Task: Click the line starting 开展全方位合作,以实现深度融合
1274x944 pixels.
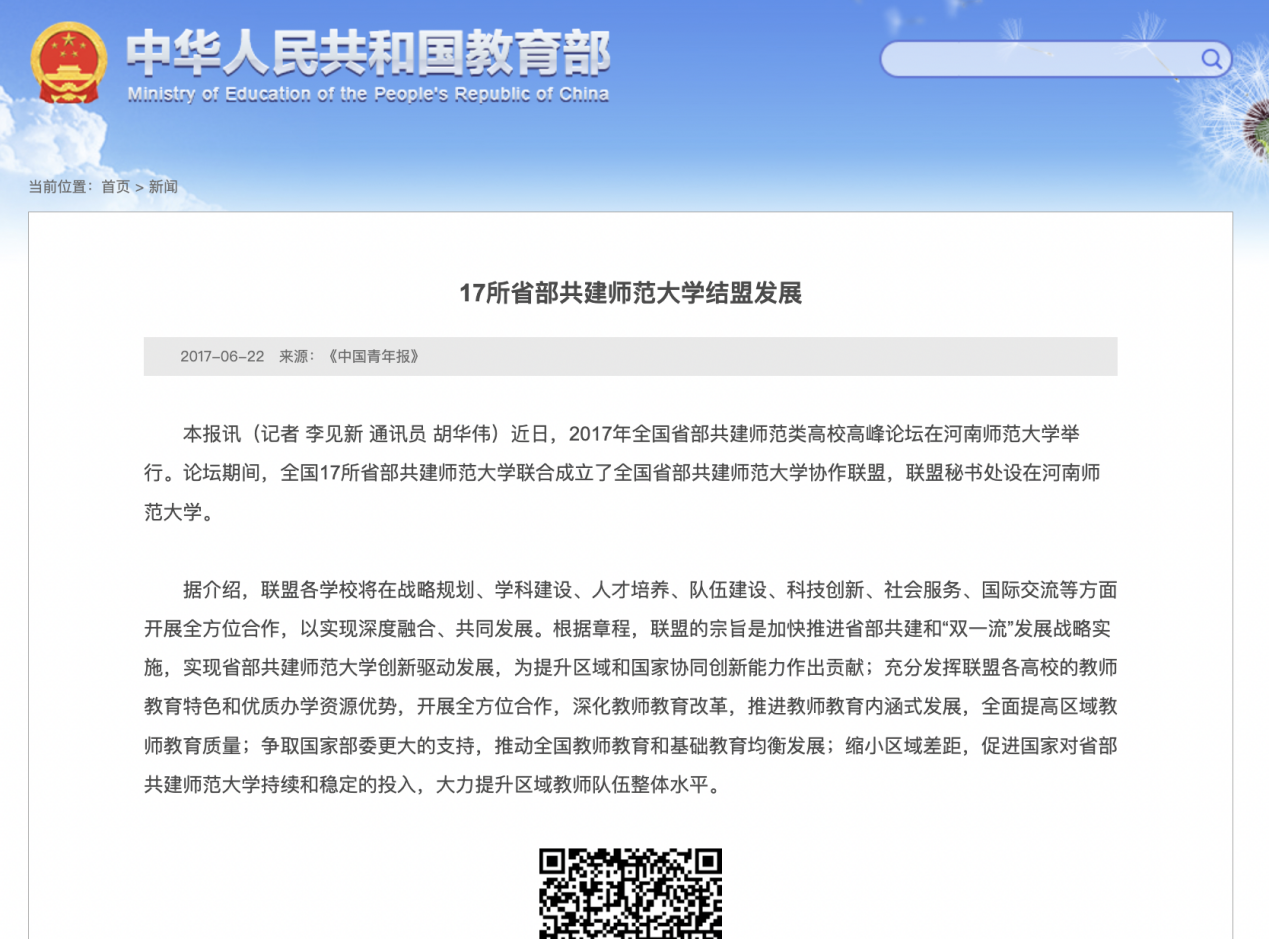Action: tap(630, 629)
